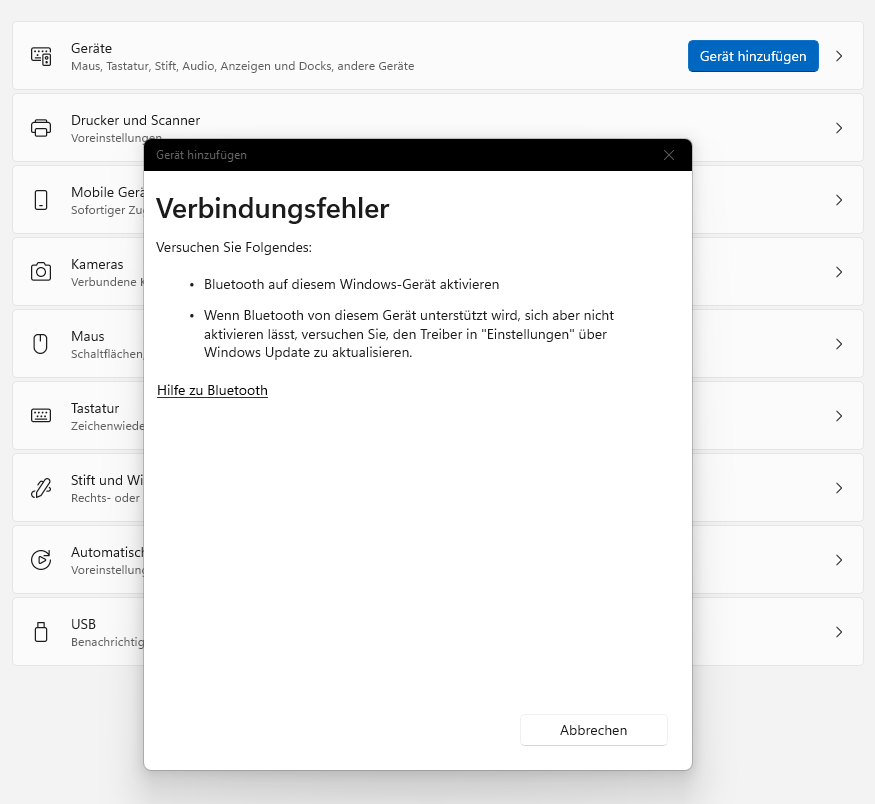Click the Verbindungsfehler heading
This screenshot has height=804, width=875.
(272, 209)
